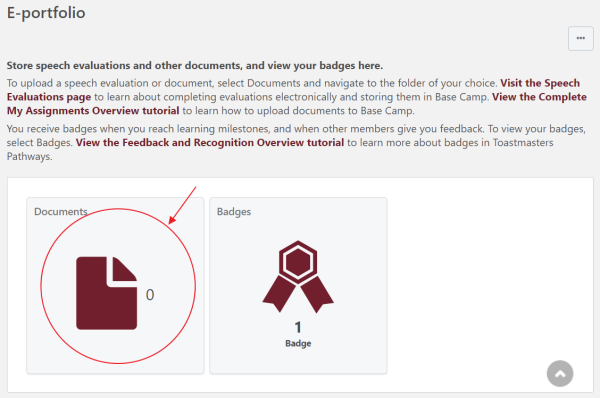Click the badge count 1
The width and height of the screenshot is (600, 398).
point(298,327)
